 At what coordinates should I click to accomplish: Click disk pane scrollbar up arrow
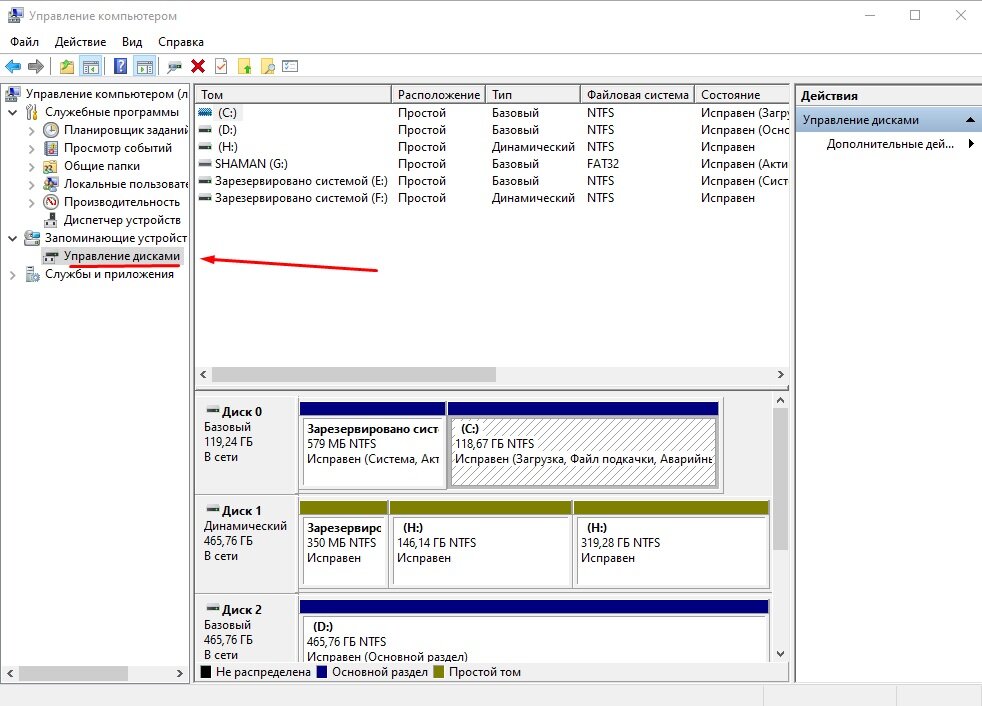pos(780,400)
